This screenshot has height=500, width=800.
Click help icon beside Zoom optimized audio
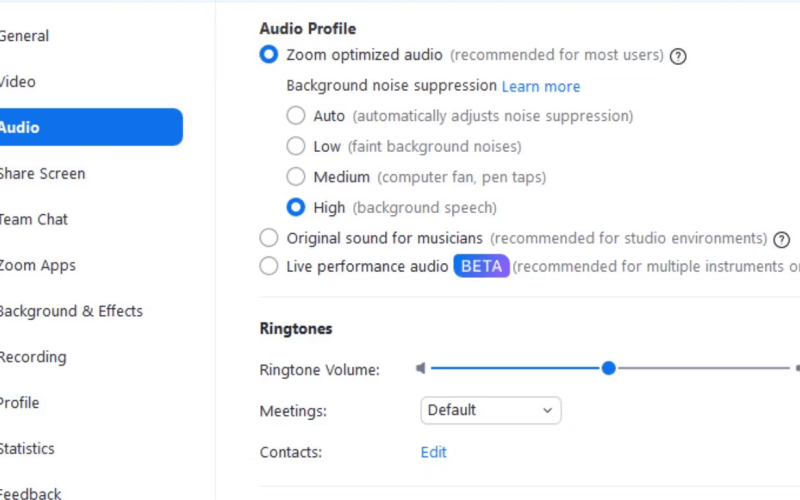tap(678, 56)
